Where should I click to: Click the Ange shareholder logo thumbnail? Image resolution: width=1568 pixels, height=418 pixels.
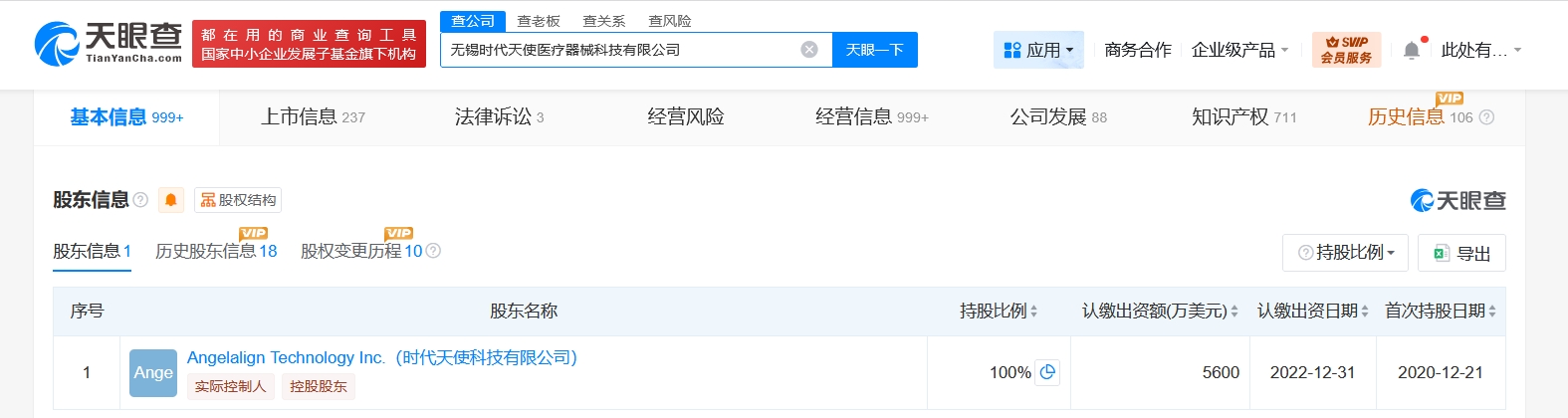tap(153, 372)
